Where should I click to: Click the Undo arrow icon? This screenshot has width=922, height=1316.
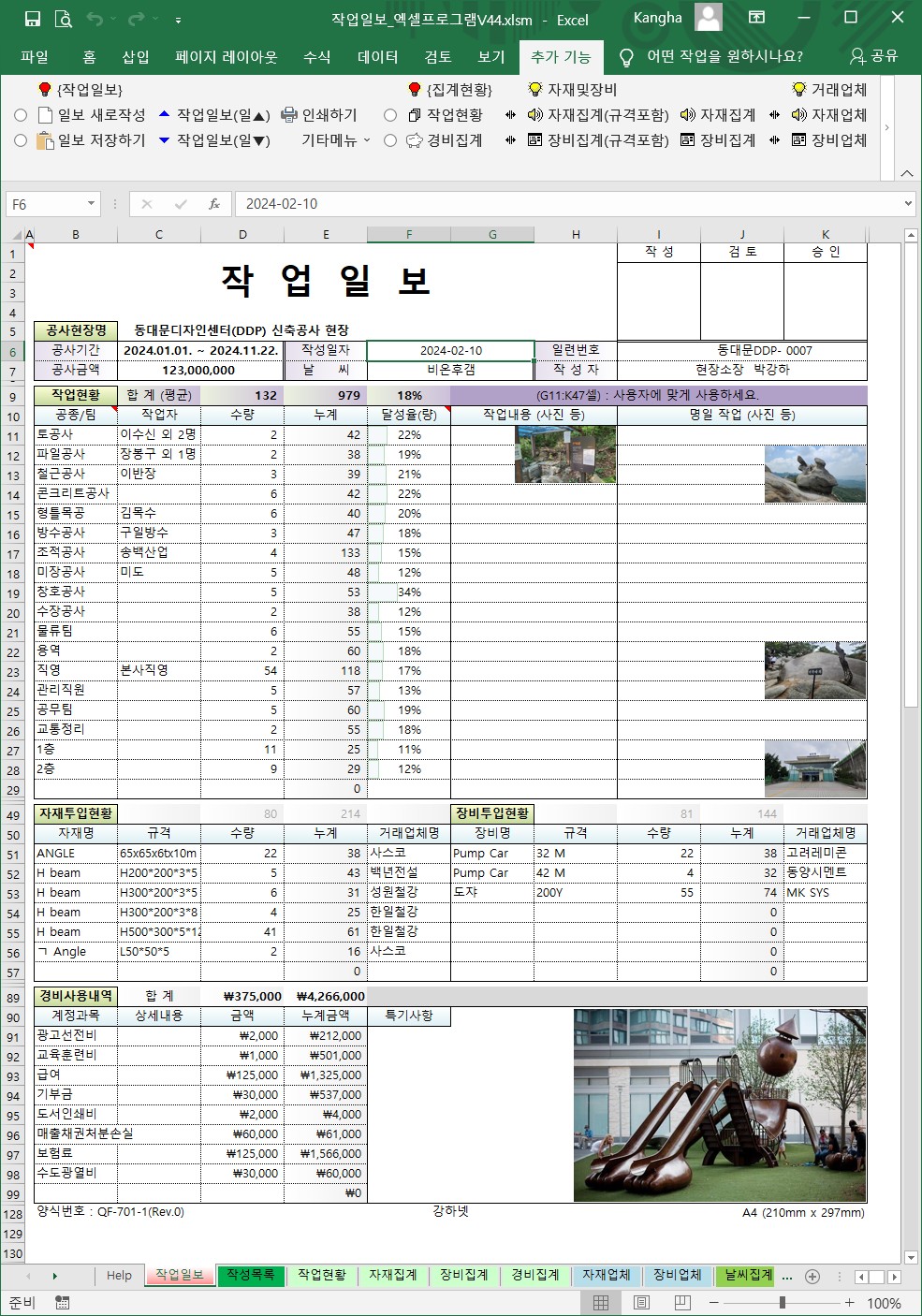pyautogui.click(x=95, y=19)
